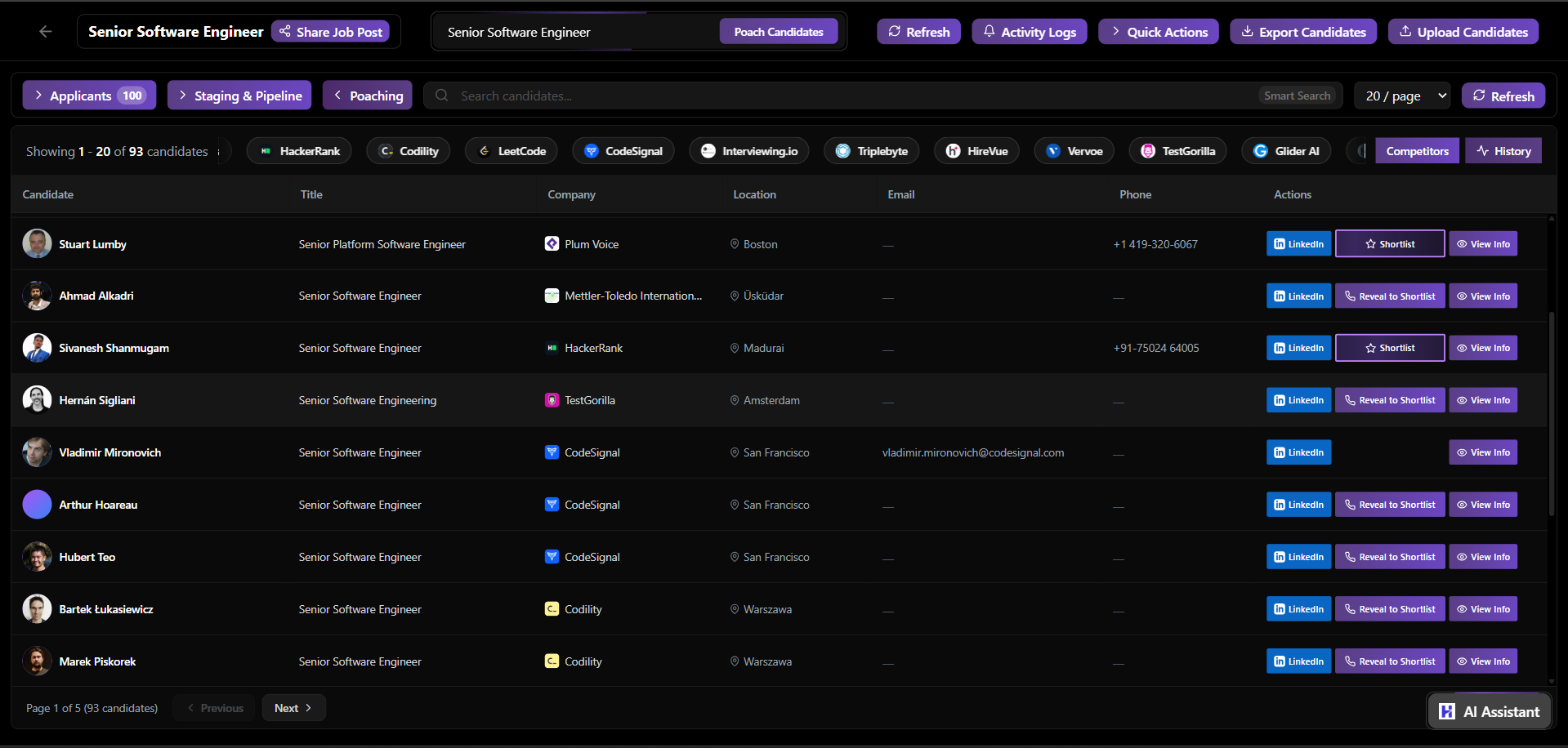Click CodeSignal logo in Vladimir Mironovich's row
1568x748 pixels.
[x=552, y=452]
